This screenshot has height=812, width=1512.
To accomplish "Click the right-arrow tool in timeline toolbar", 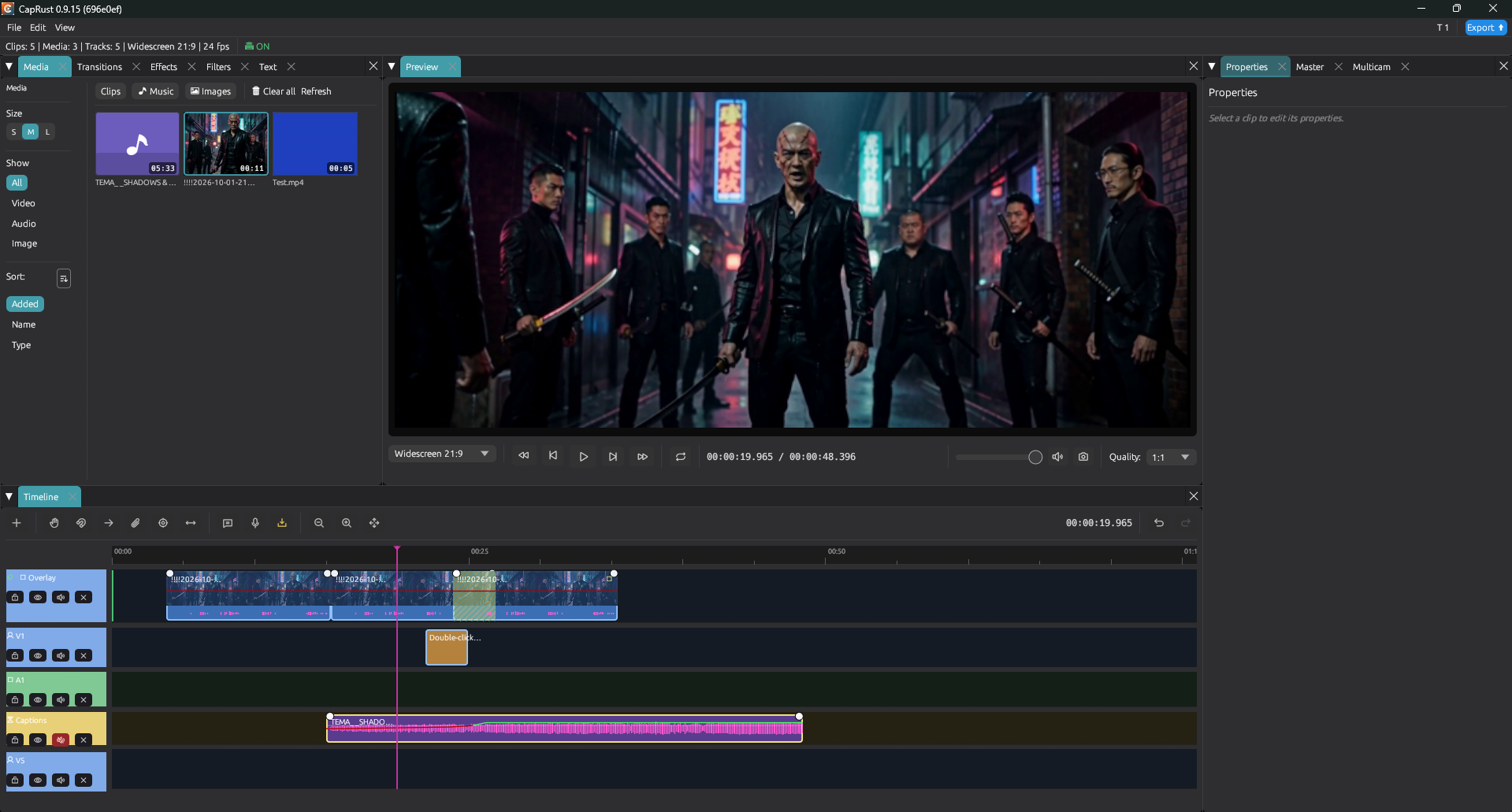I will click(109, 523).
